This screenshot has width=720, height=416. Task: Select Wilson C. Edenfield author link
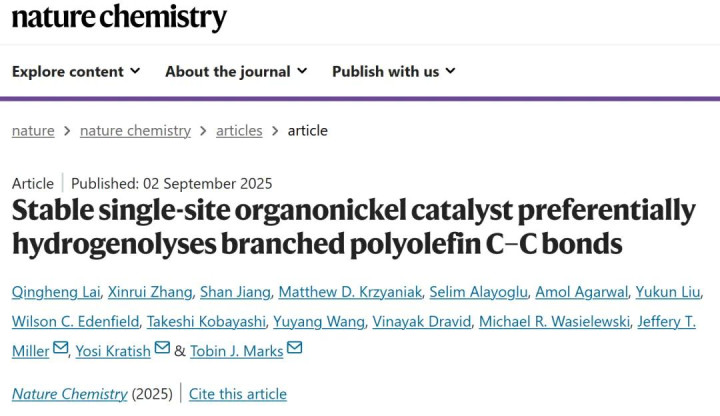click(x=75, y=321)
